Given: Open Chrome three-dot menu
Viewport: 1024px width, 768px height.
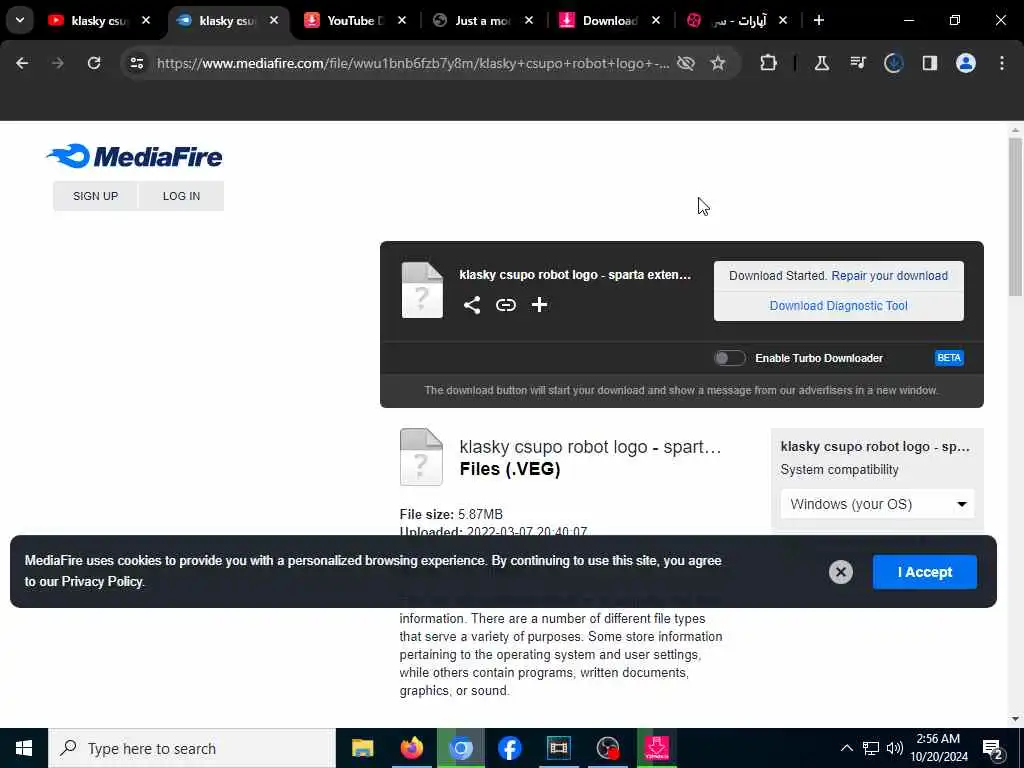Looking at the screenshot, I should (x=1001, y=63).
